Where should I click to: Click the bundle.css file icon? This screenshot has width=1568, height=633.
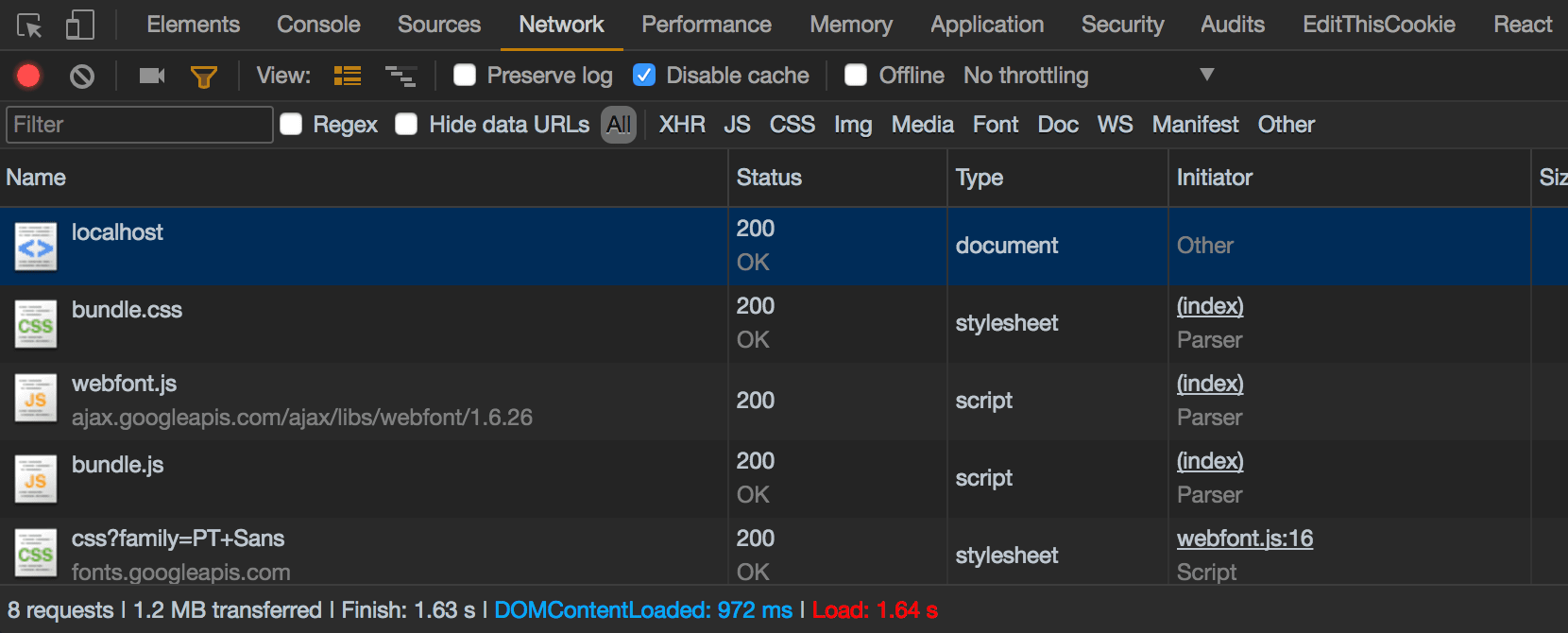[36, 325]
